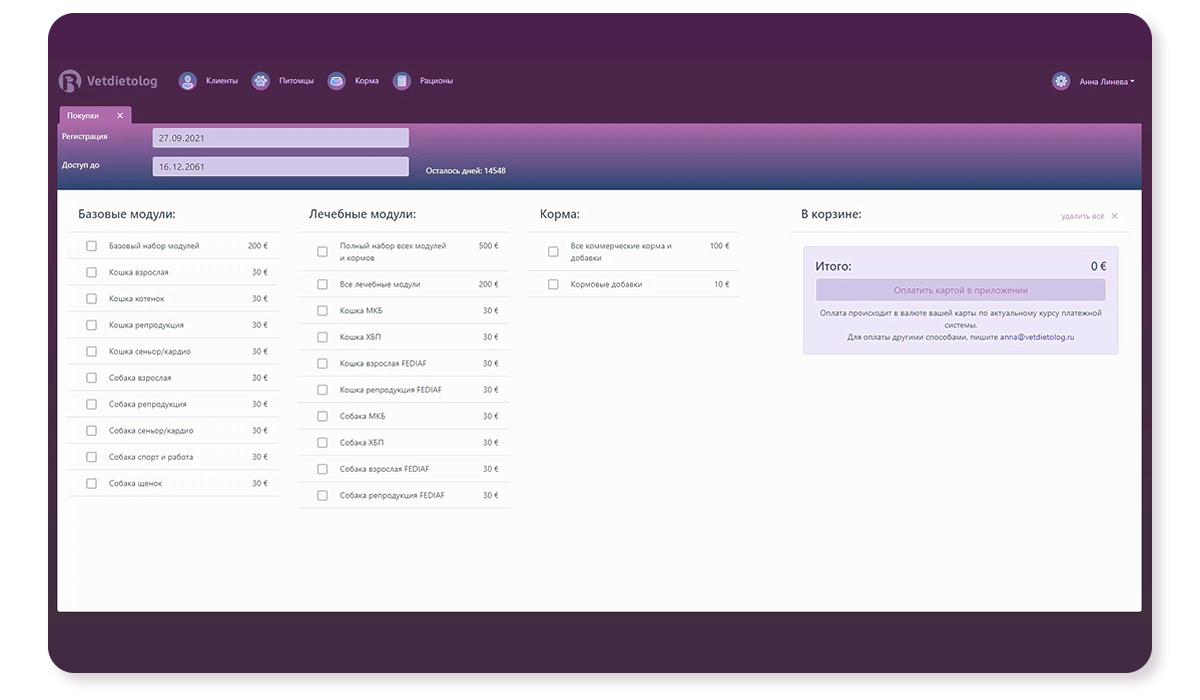The image size is (1200, 700).
Task: Enable Кормовые добавки checkbox
Action: pos(553,285)
